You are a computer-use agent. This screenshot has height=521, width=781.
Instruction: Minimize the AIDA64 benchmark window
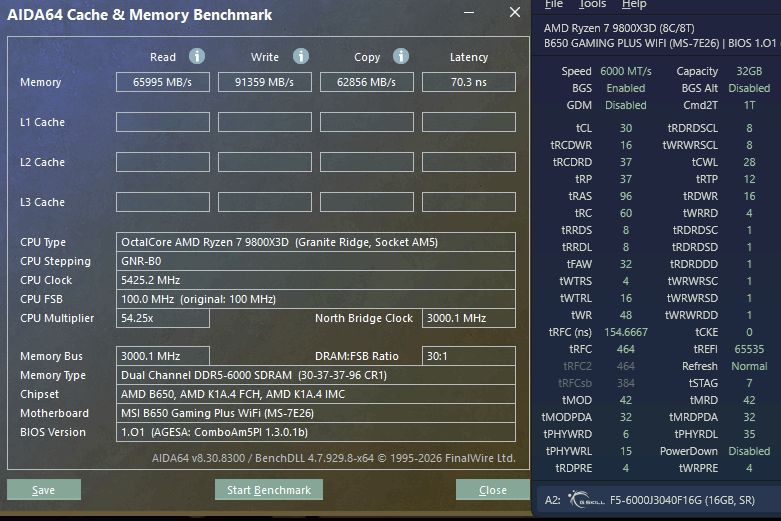[469, 12]
